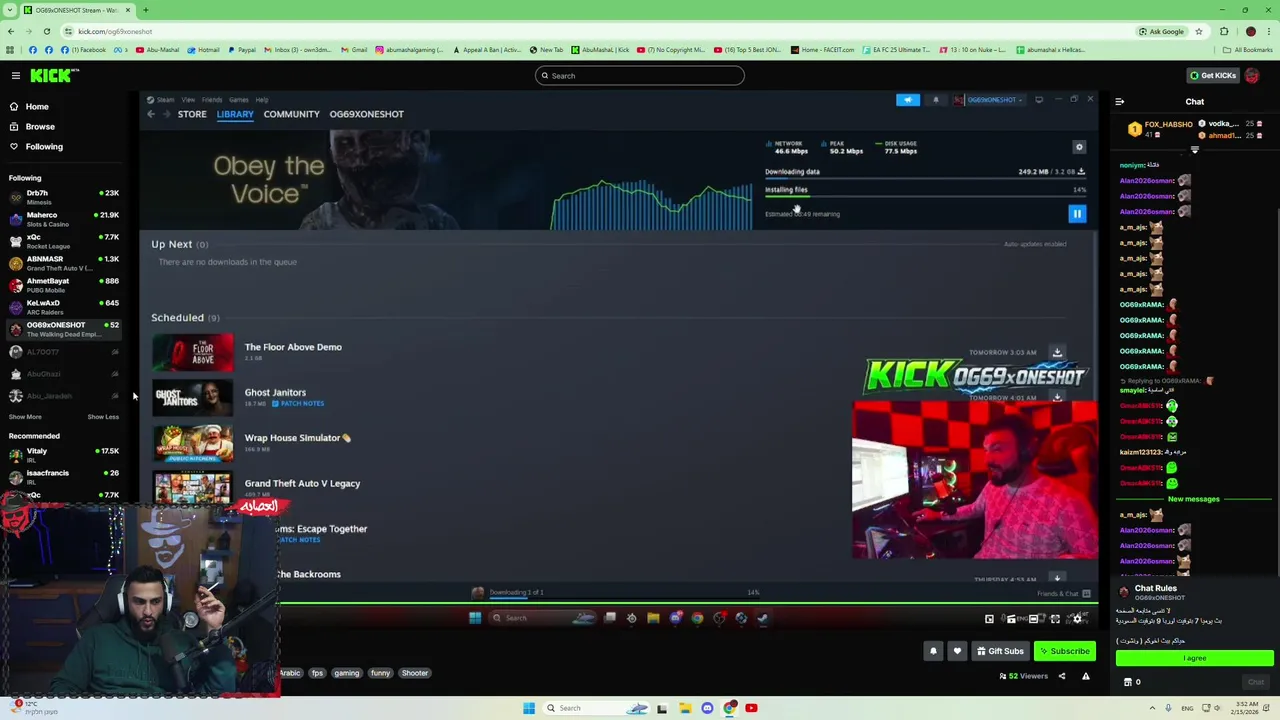Toggle theater mode on video player

tap(1033, 619)
